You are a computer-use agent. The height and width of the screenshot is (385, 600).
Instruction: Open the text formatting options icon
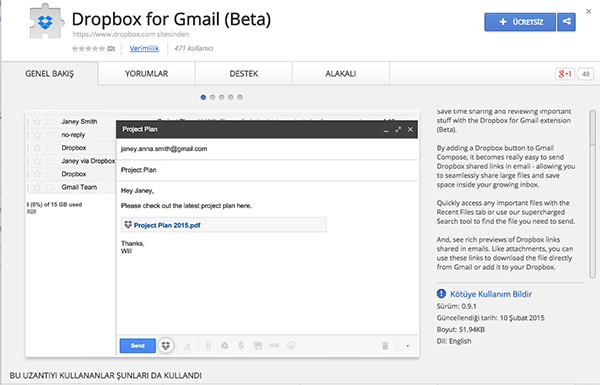(188, 346)
